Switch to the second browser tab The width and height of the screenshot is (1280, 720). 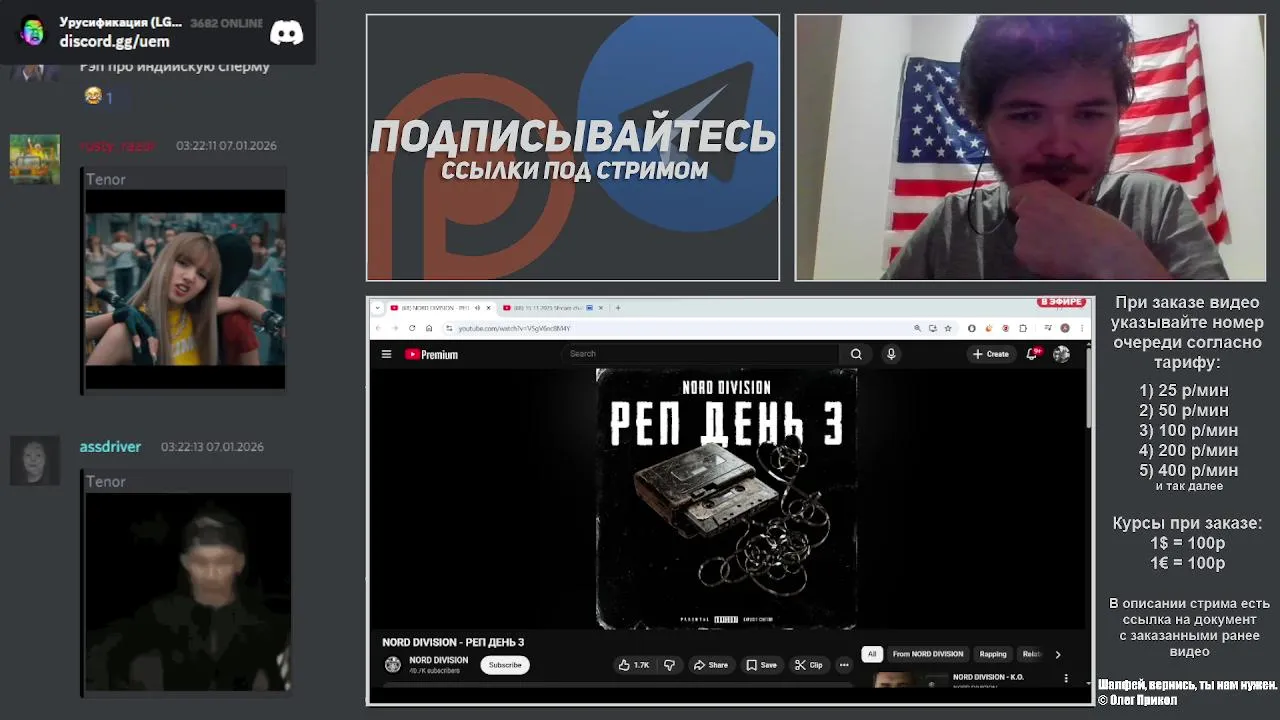[x=553, y=308]
